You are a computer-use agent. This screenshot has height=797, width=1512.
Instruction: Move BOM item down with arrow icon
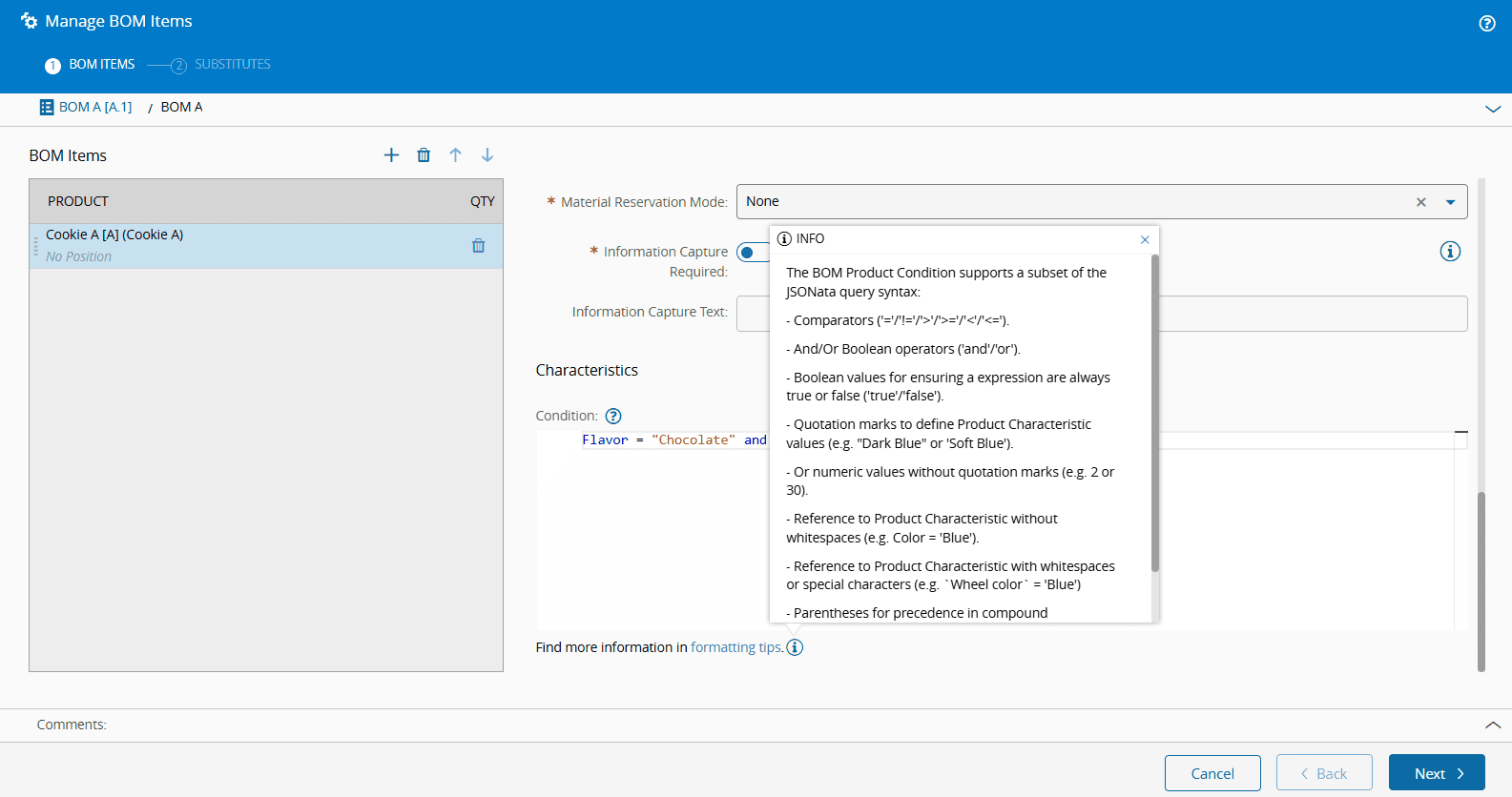pyautogui.click(x=487, y=155)
